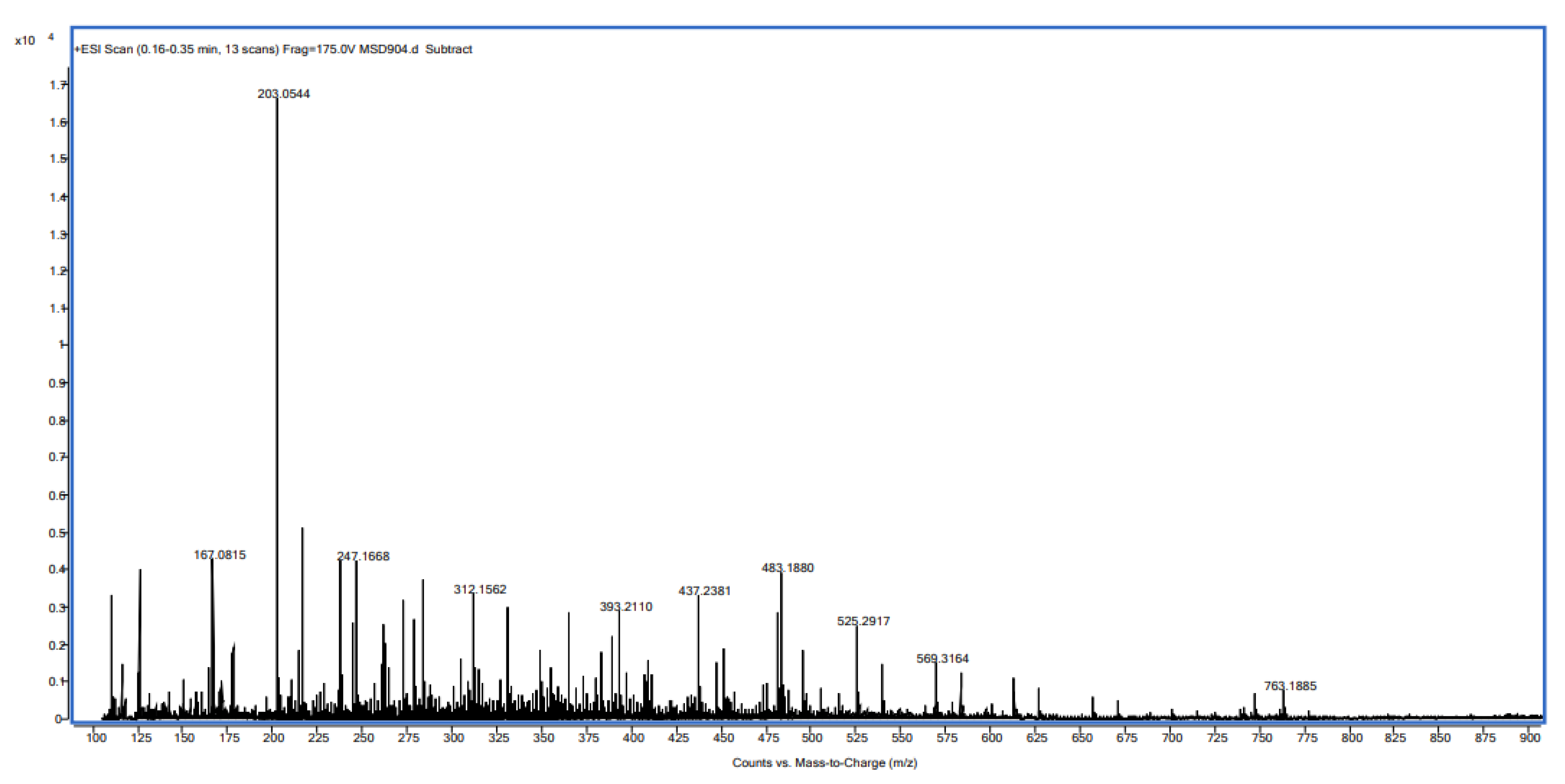
Task: Click peak annotation 393.2110
Action: pos(626,606)
